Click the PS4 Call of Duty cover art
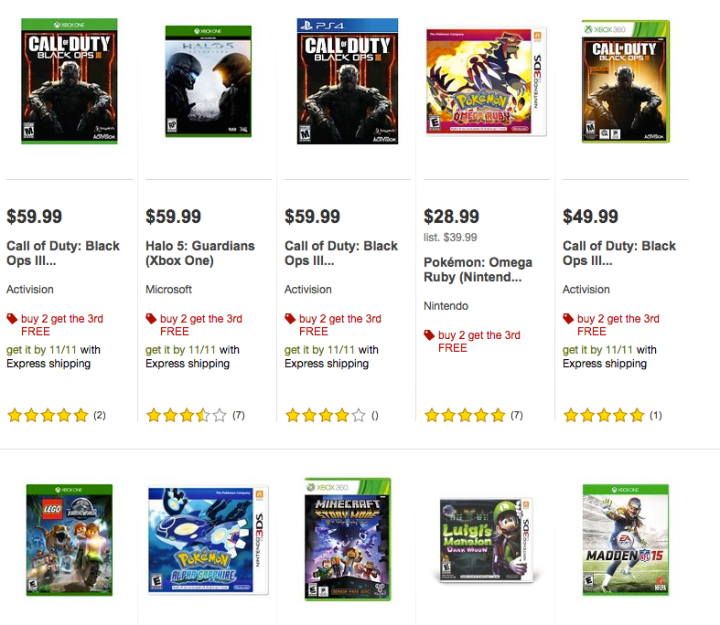The height and width of the screenshot is (625, 720). (x=347, y=81)
